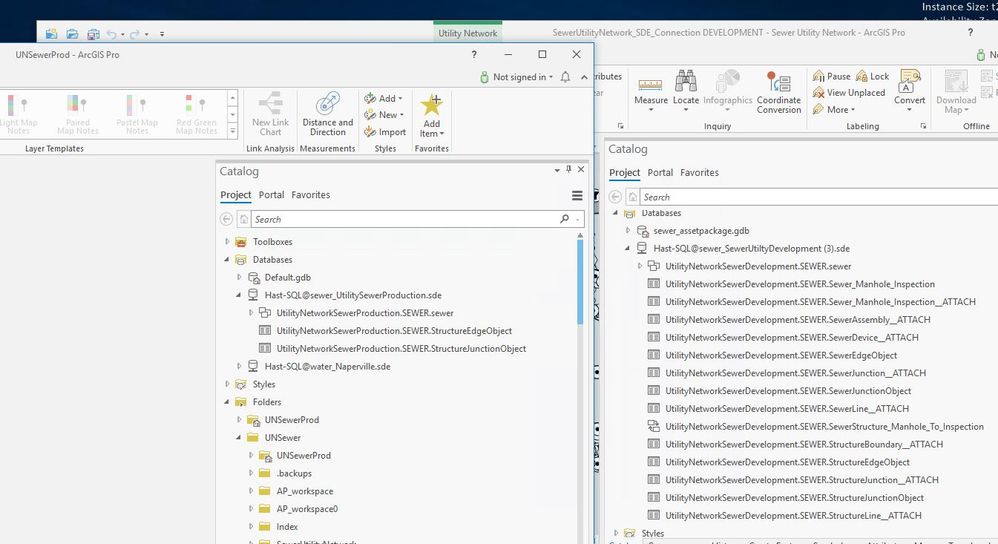The height and width of the screenshot is (544, 998).
Task: Switch to Portal tab in front Catalog
Action: click(x=271, y=195)
